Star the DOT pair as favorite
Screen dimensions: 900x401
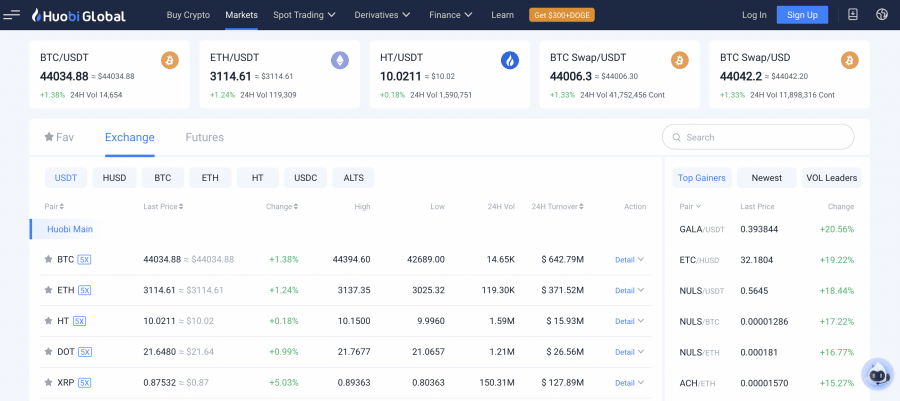(48, 352)
